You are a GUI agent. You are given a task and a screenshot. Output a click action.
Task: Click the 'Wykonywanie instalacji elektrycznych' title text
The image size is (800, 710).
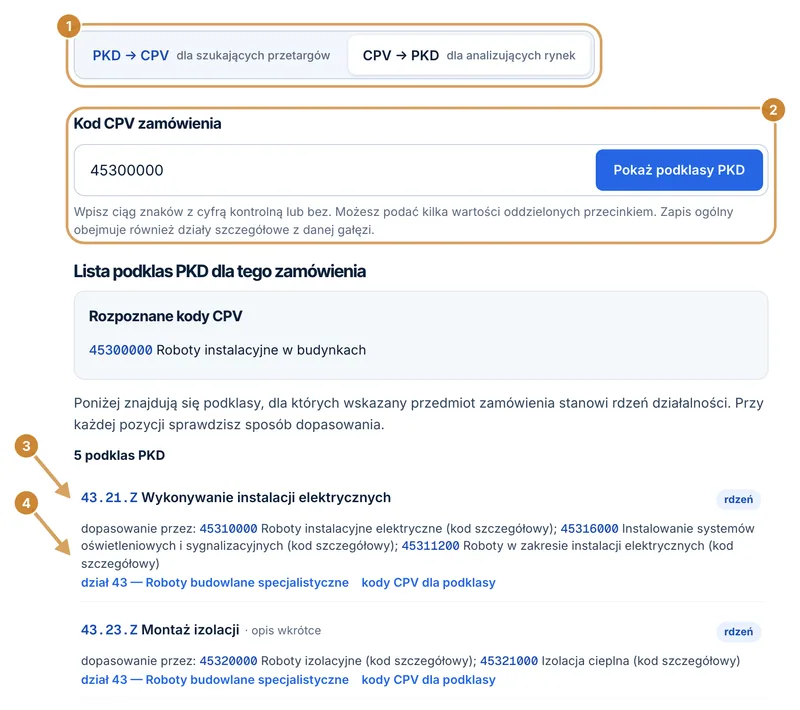tap(266, 497)
